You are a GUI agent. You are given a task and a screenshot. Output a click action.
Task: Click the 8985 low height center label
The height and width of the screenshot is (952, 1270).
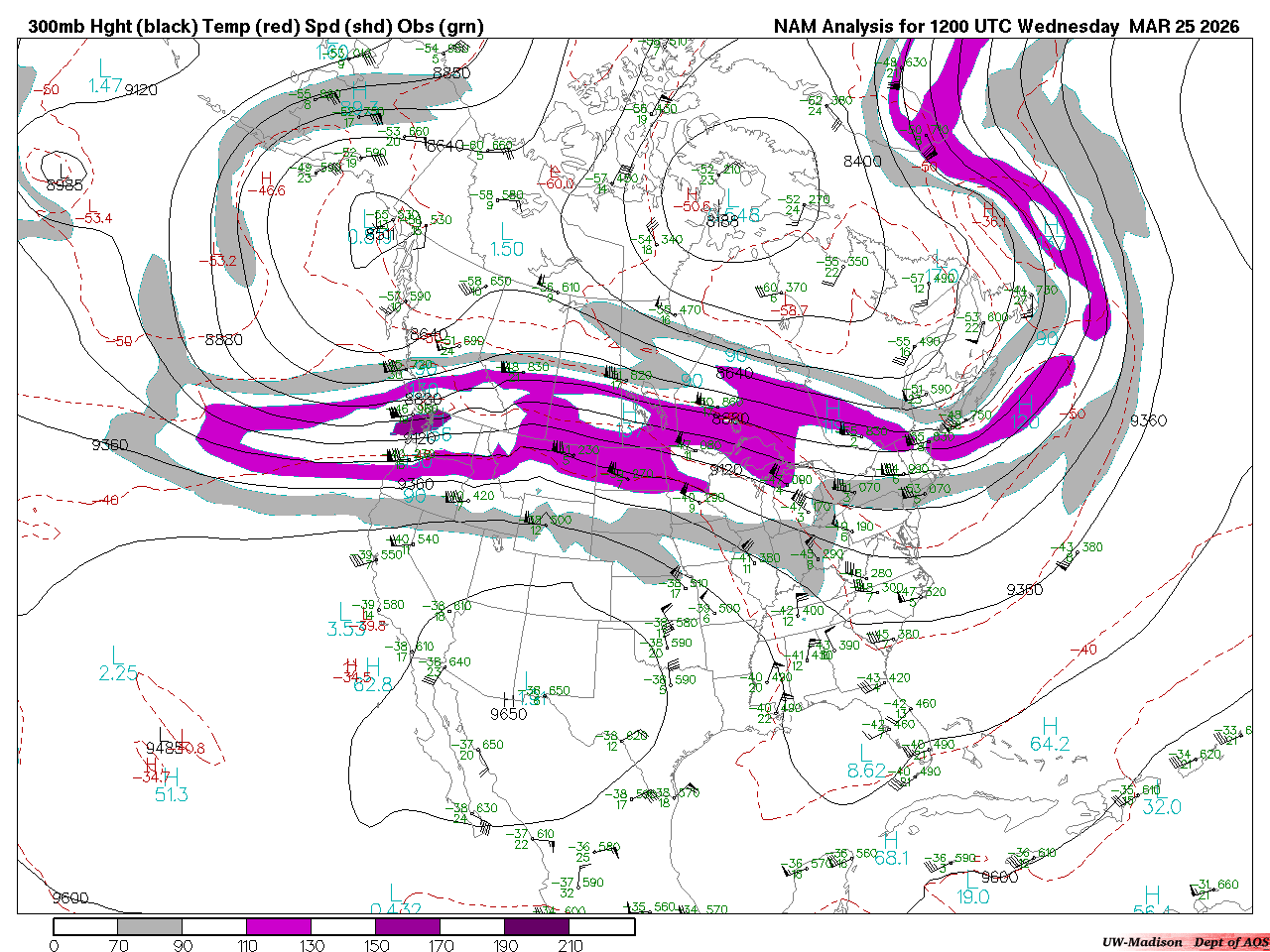(x=64, y=184)
